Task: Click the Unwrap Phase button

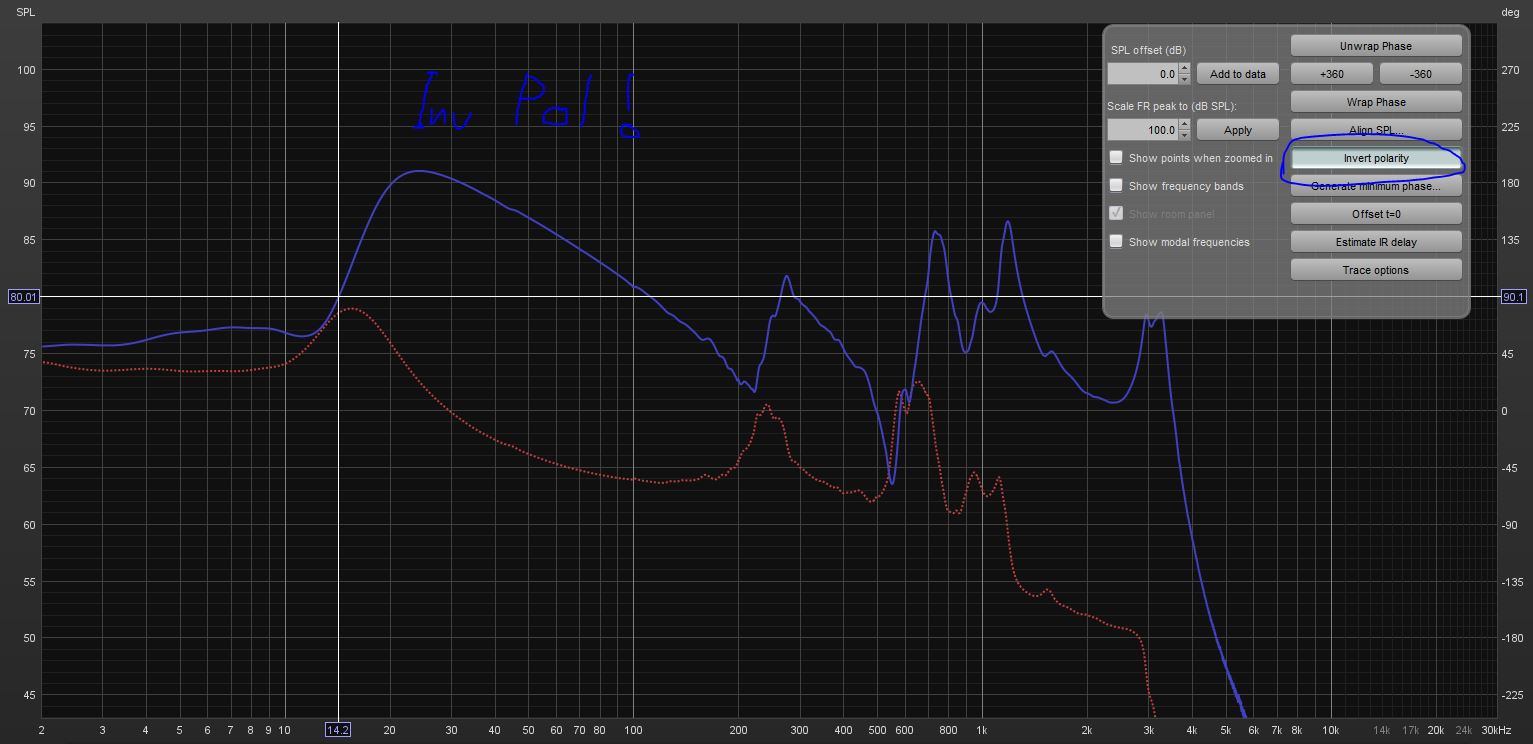Action: 1376,46
